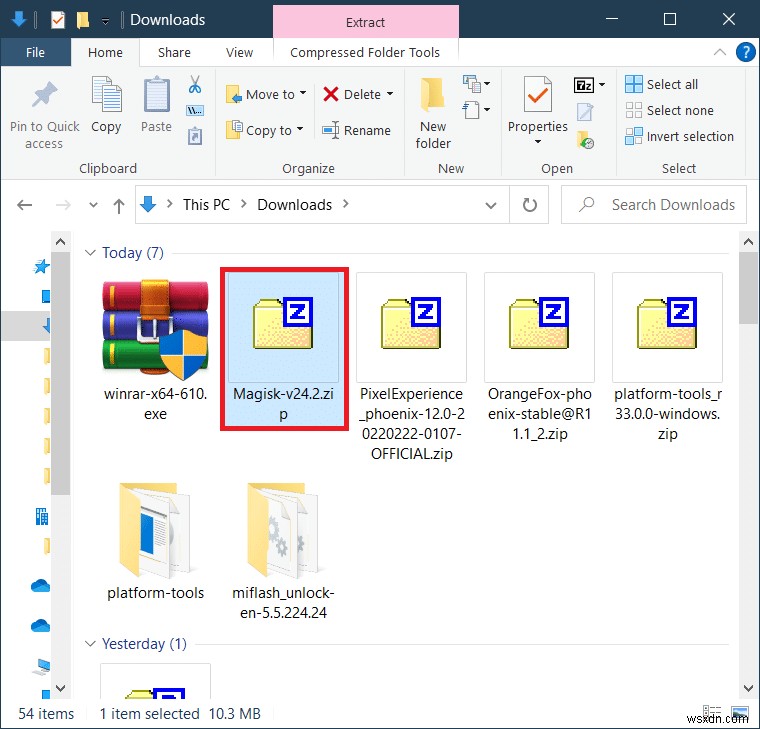This screenshot has height=729, width=760.
Task: Select the winrar-x64-610.exe file
Action: pyautogui.click(x=156, y=349)
